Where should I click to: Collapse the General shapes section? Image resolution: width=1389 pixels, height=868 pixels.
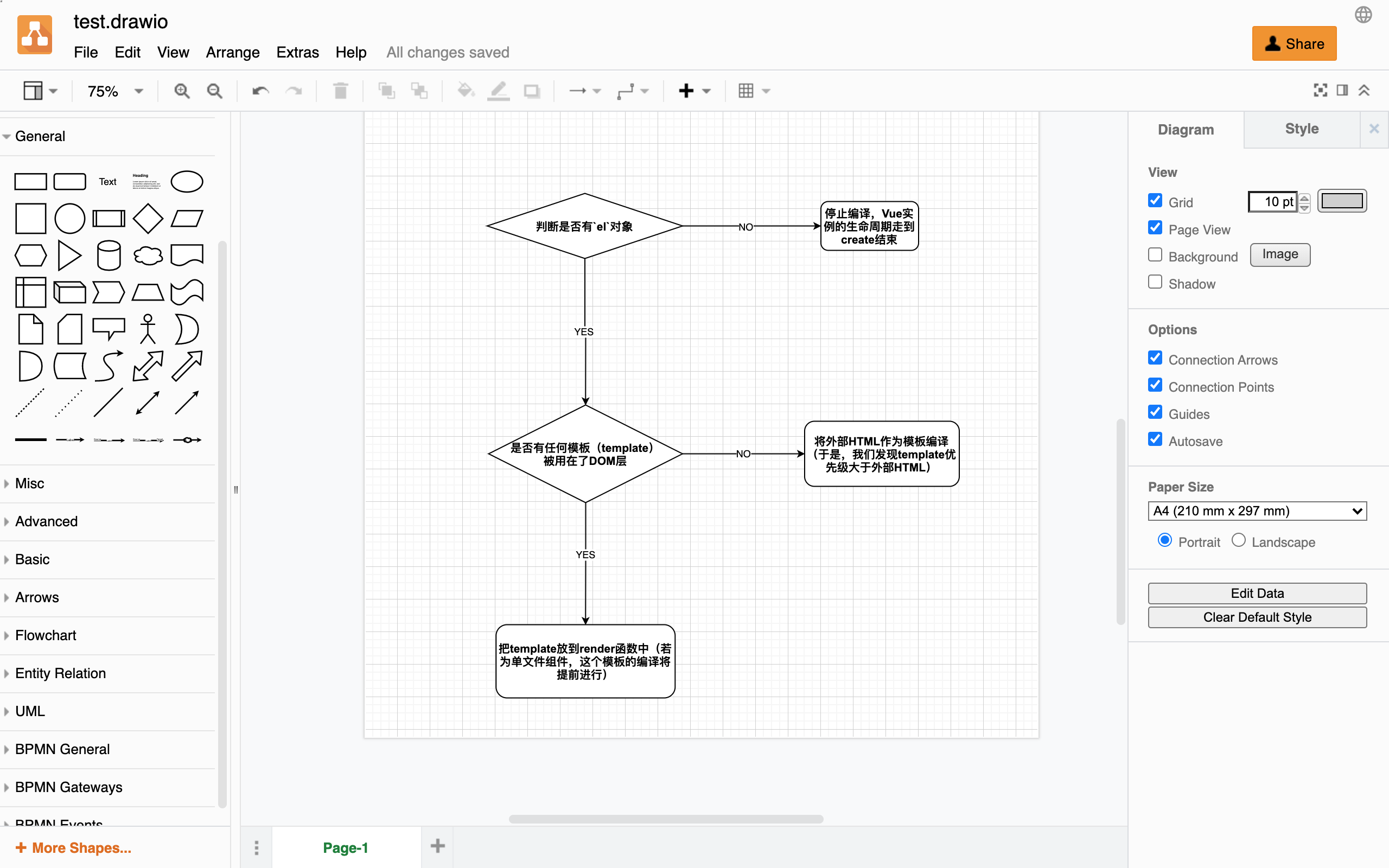coord(40,136)
